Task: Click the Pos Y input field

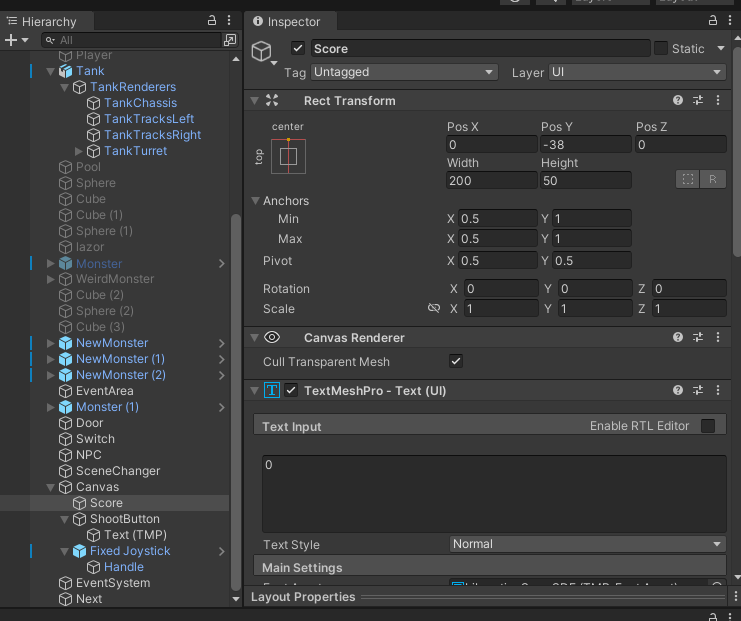Action: coord(585,145)
